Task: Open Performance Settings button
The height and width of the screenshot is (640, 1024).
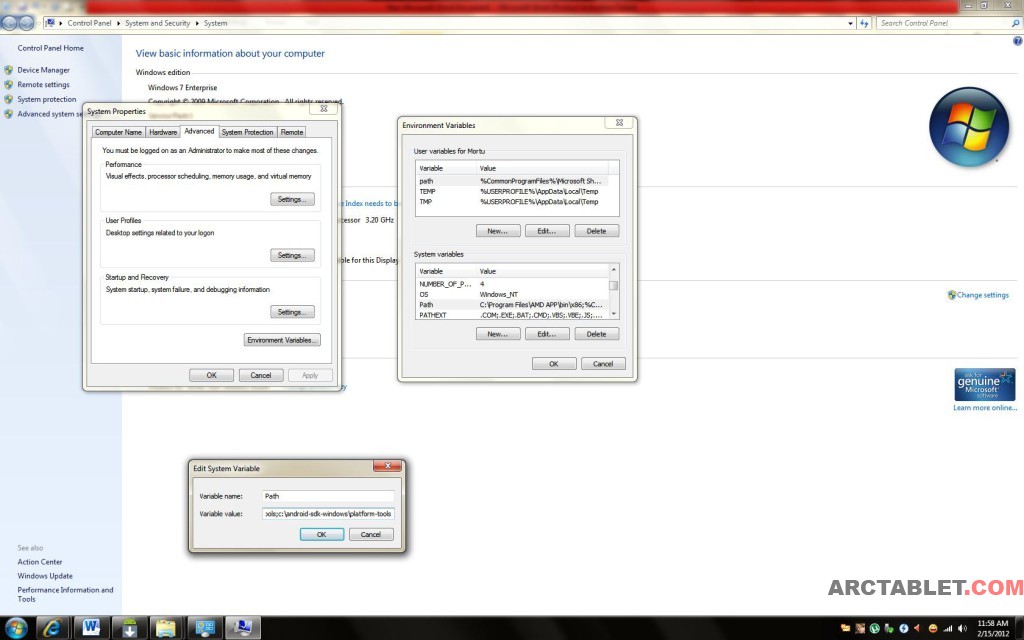Action: (x=292, y=199)
